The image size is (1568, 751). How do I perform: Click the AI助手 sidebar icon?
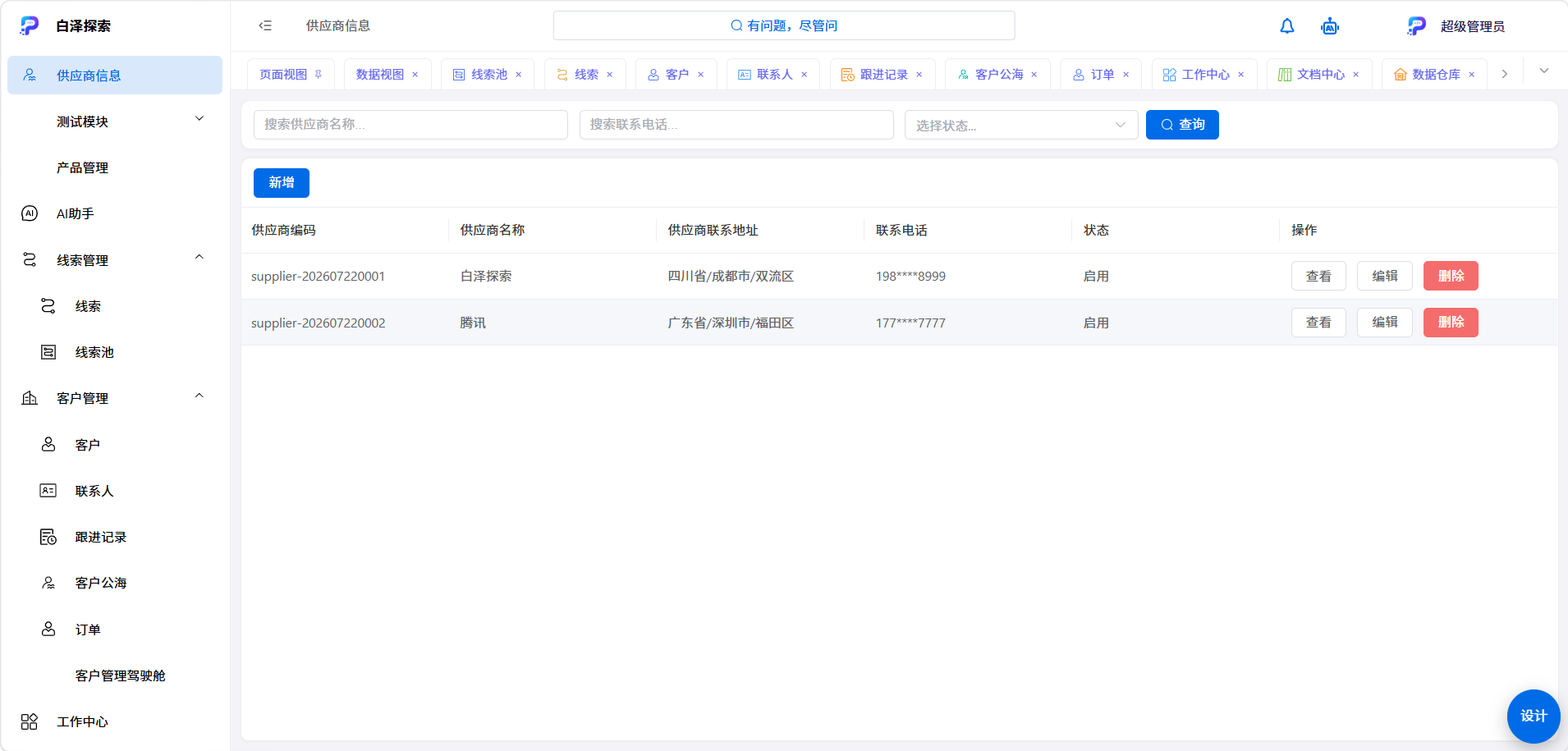coord(30,213)
